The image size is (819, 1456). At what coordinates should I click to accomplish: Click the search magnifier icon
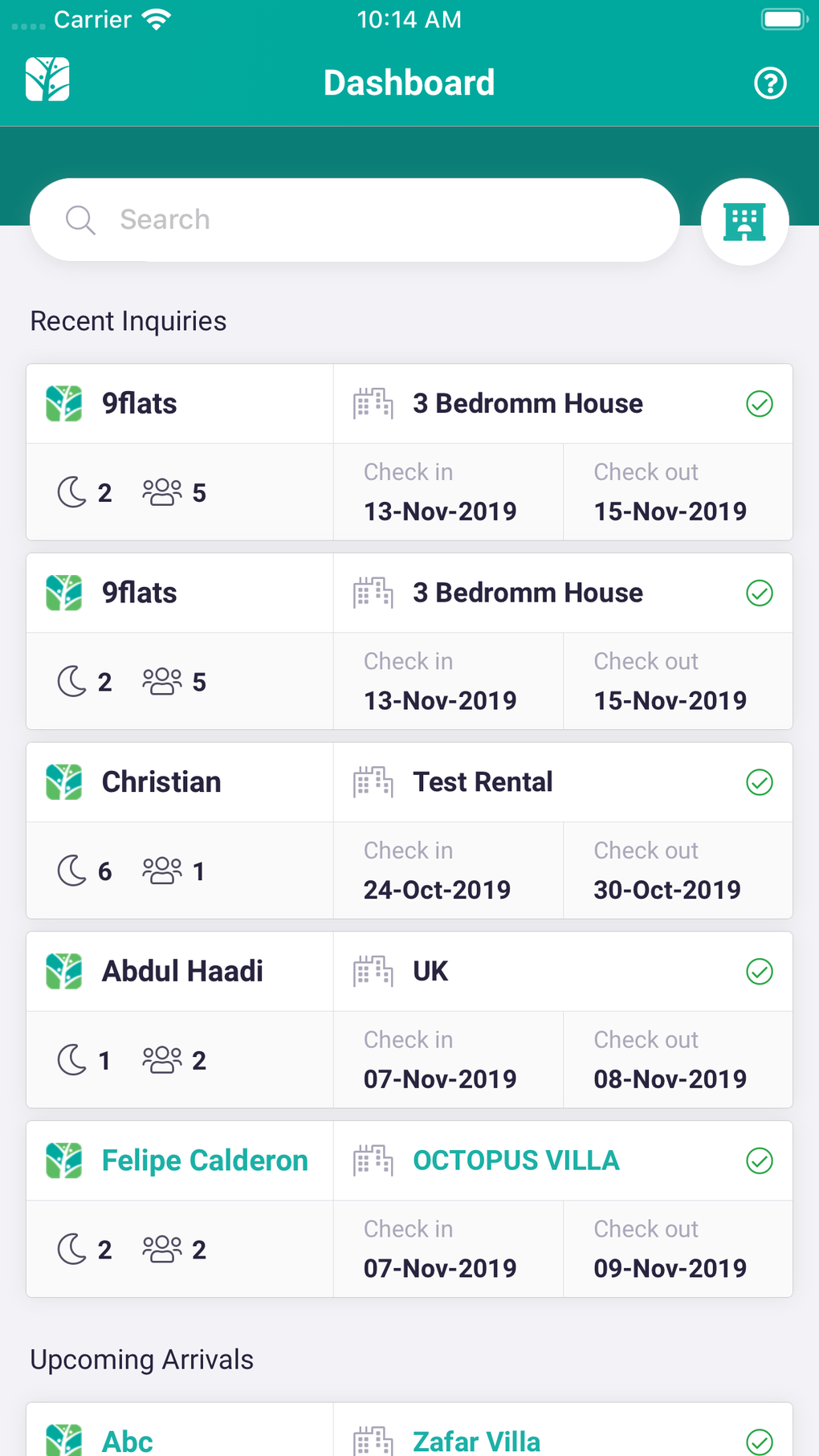[x=80, y=220]
